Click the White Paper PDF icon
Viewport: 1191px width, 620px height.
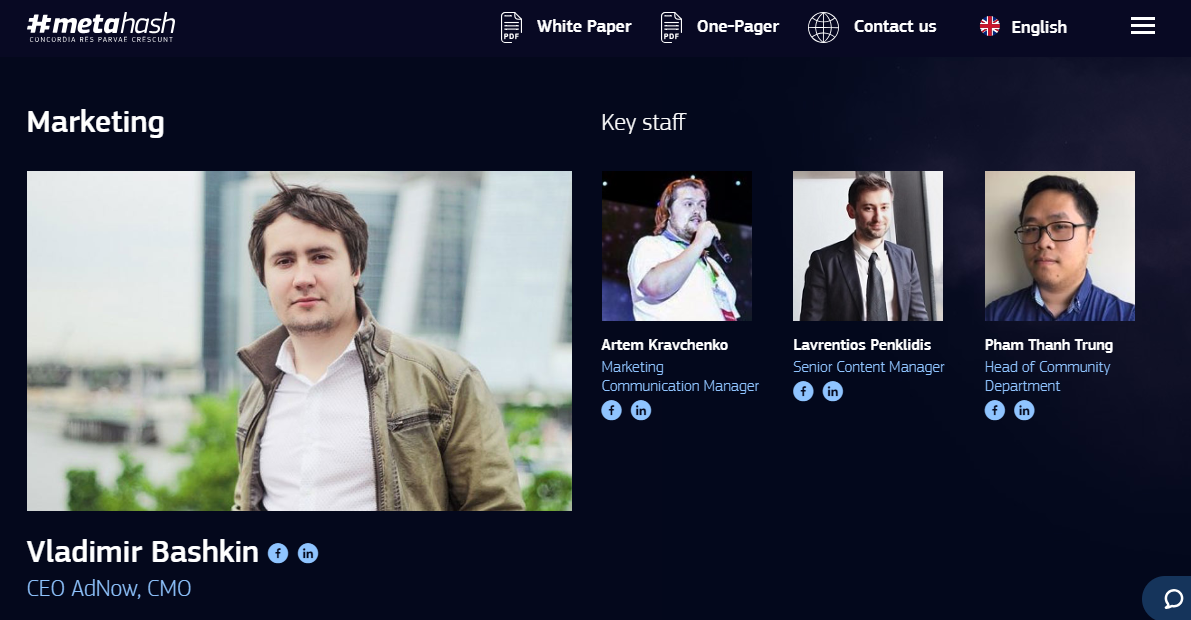(511, 27)
